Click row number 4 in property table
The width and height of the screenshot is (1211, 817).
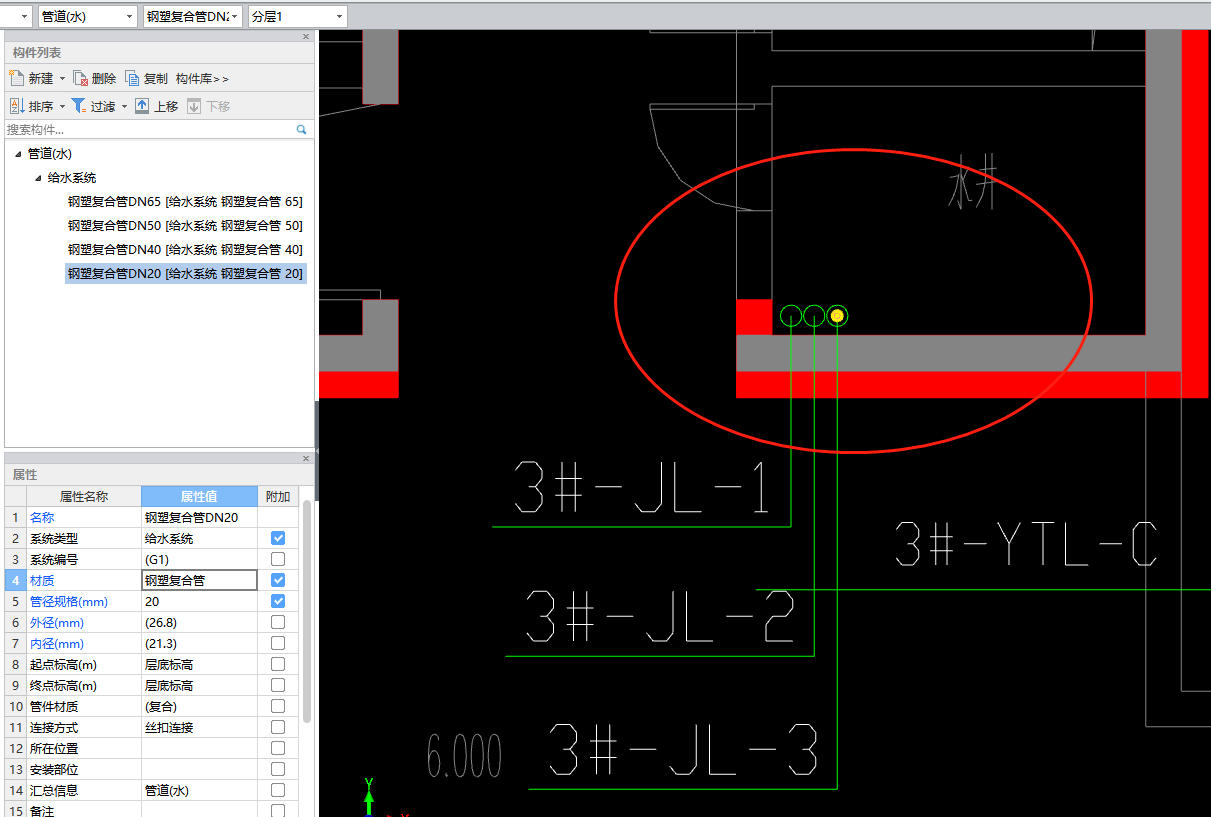coord(15,580)
